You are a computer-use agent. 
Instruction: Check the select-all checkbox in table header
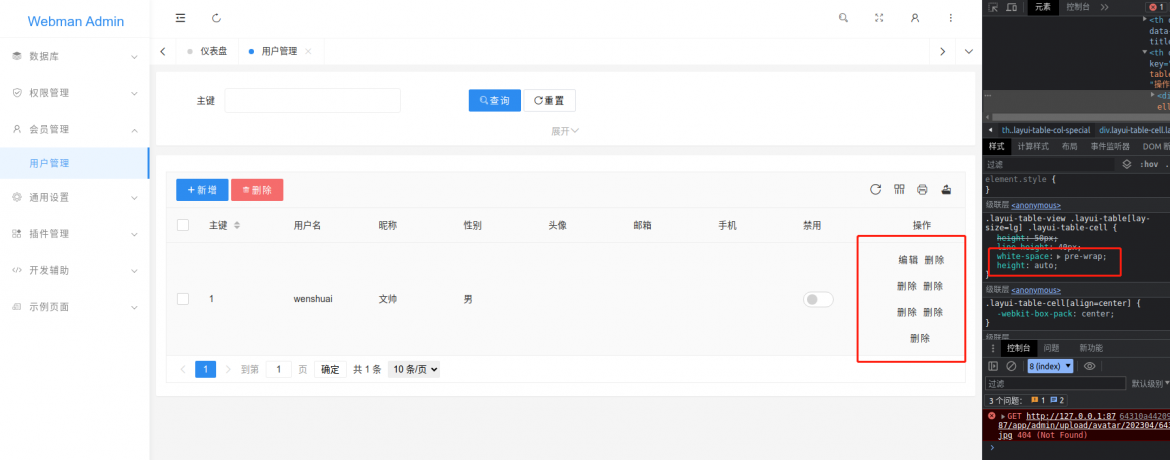[183, 226]
